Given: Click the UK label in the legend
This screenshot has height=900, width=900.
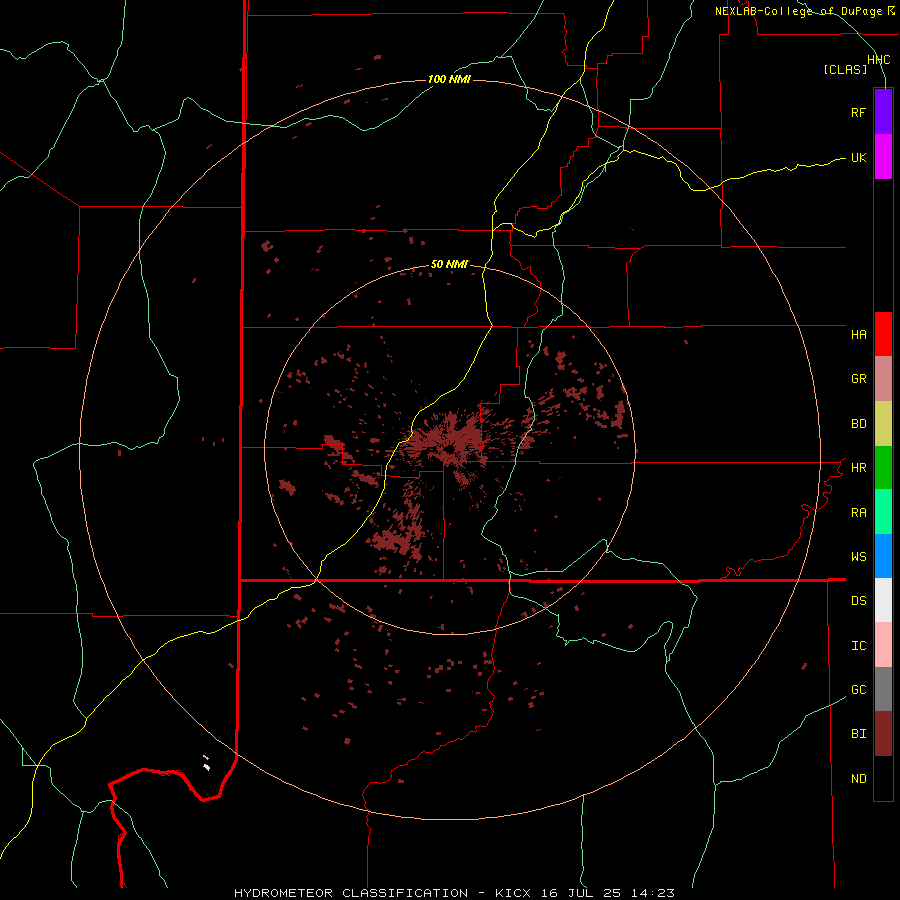Looking at the screenshot, I should coord(858,157).
